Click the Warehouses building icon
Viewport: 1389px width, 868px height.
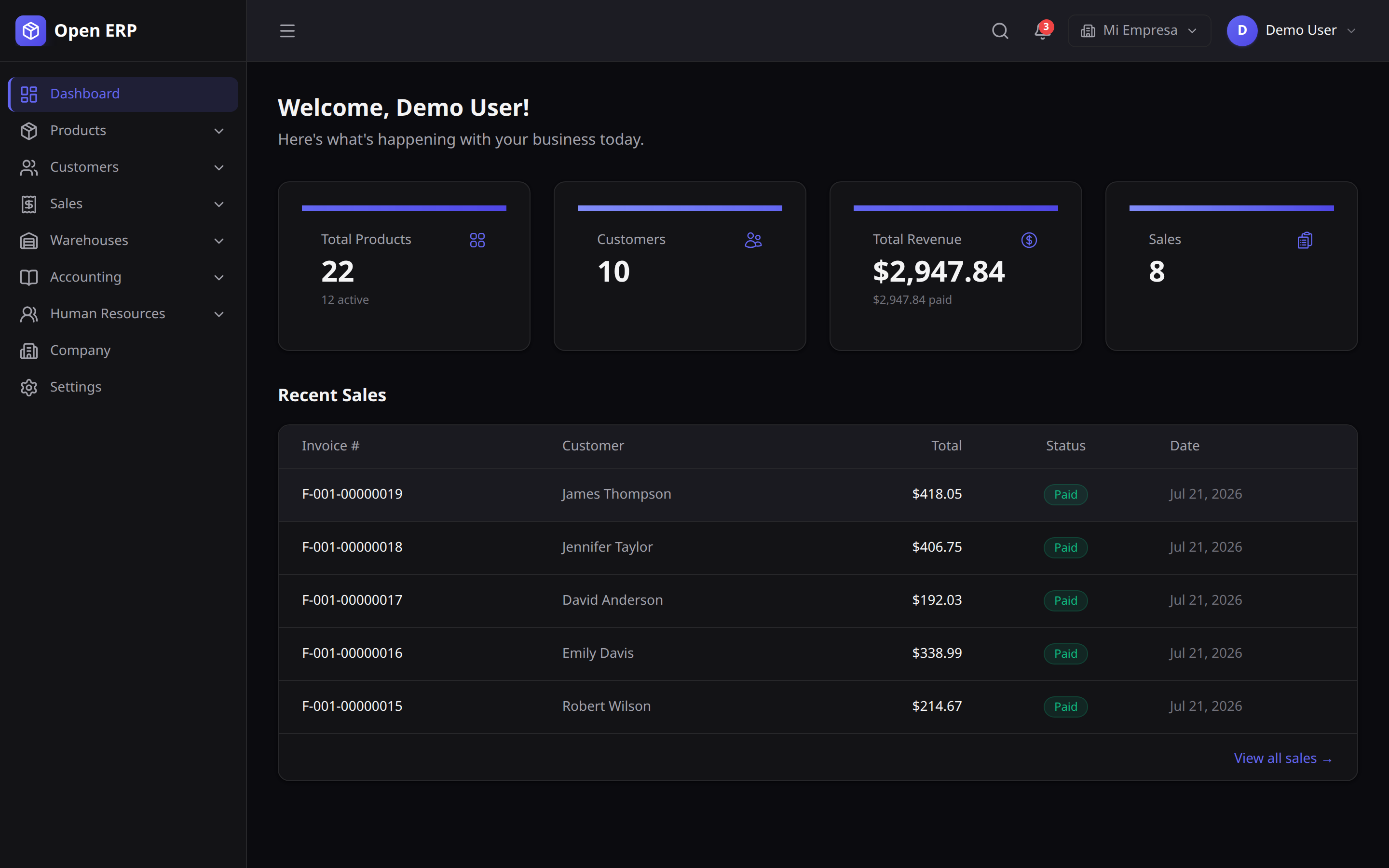29,241
